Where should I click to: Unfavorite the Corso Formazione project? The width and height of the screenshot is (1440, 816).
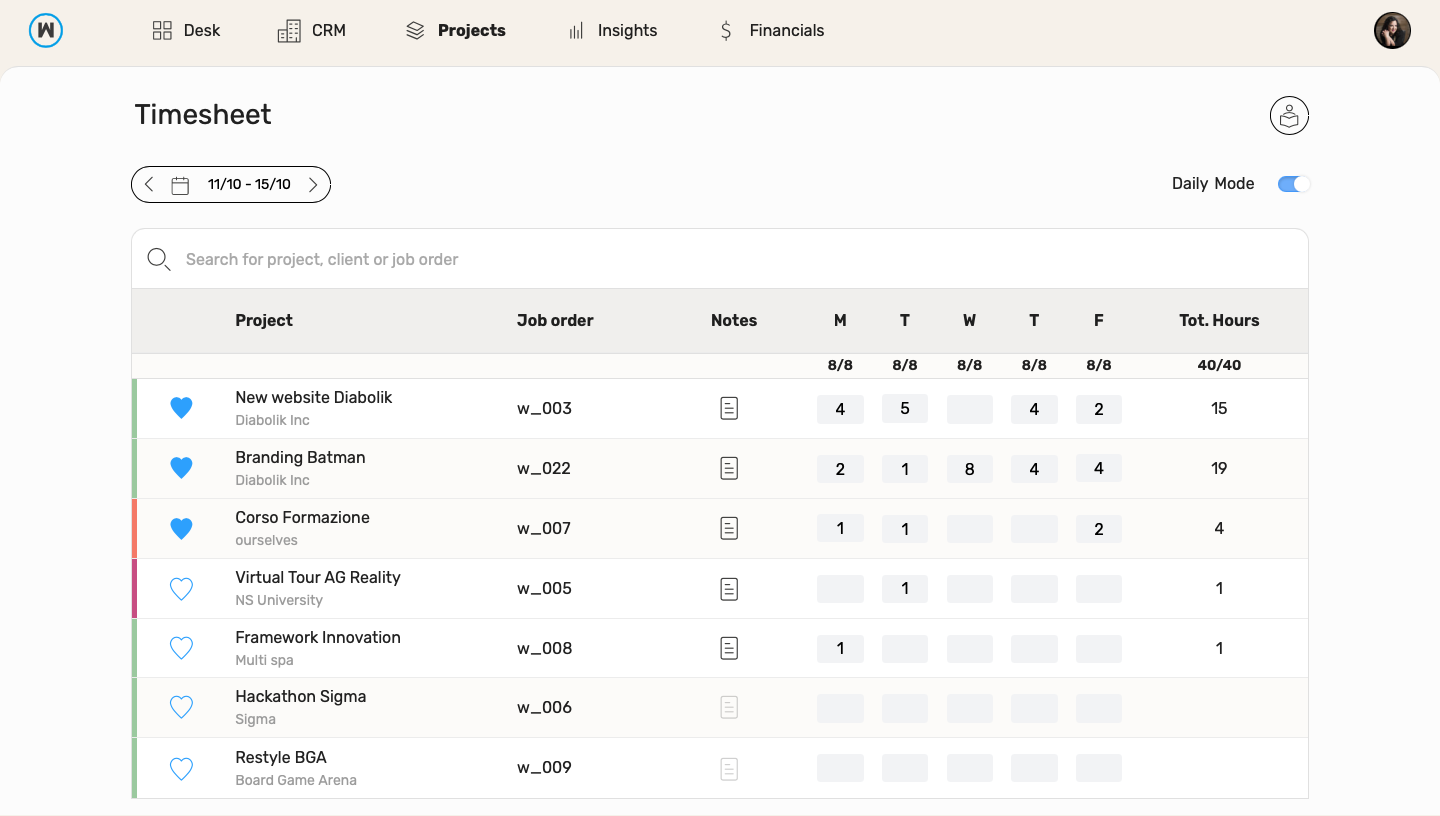point(181,528)
